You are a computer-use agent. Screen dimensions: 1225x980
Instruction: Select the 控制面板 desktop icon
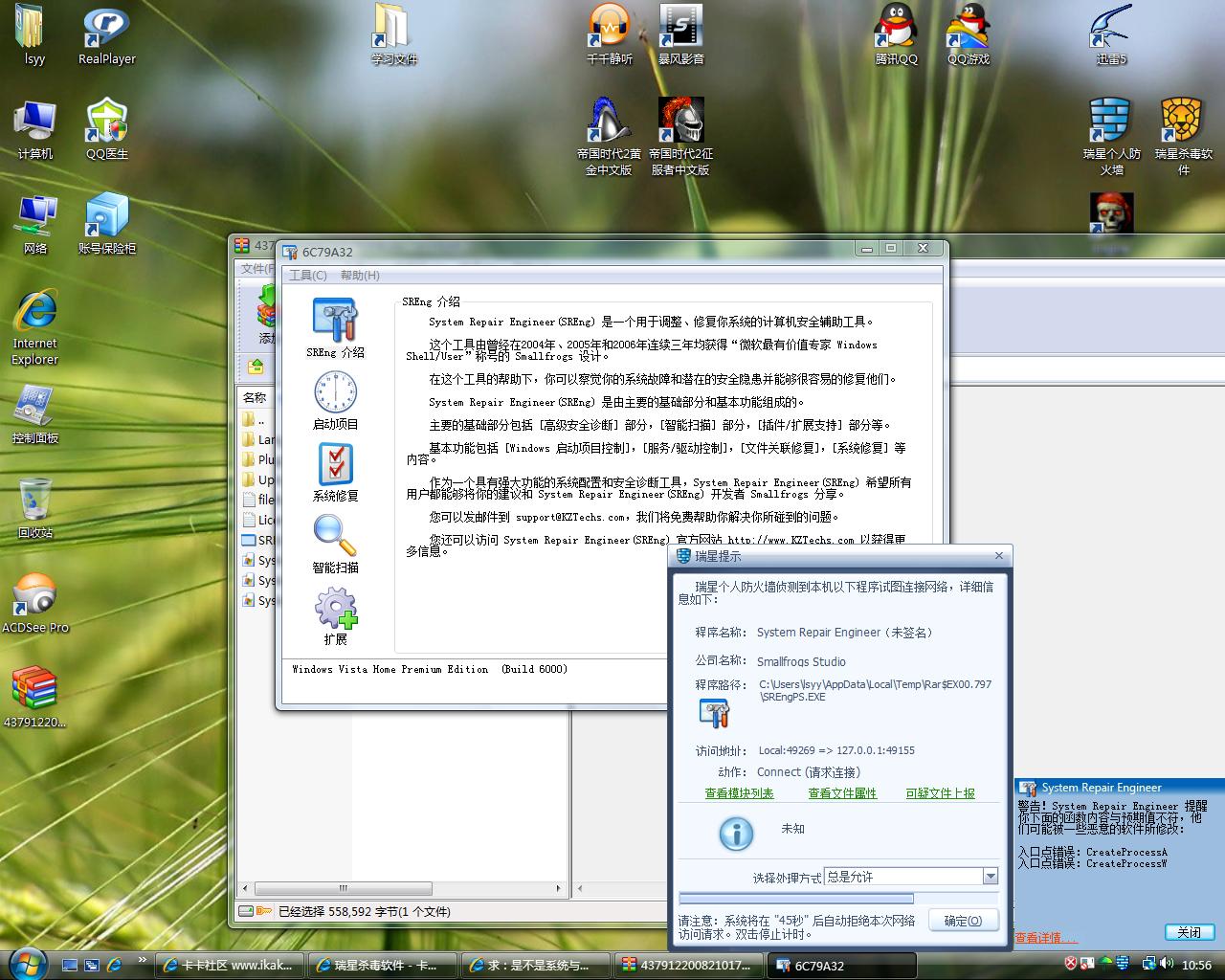[35, 414]
